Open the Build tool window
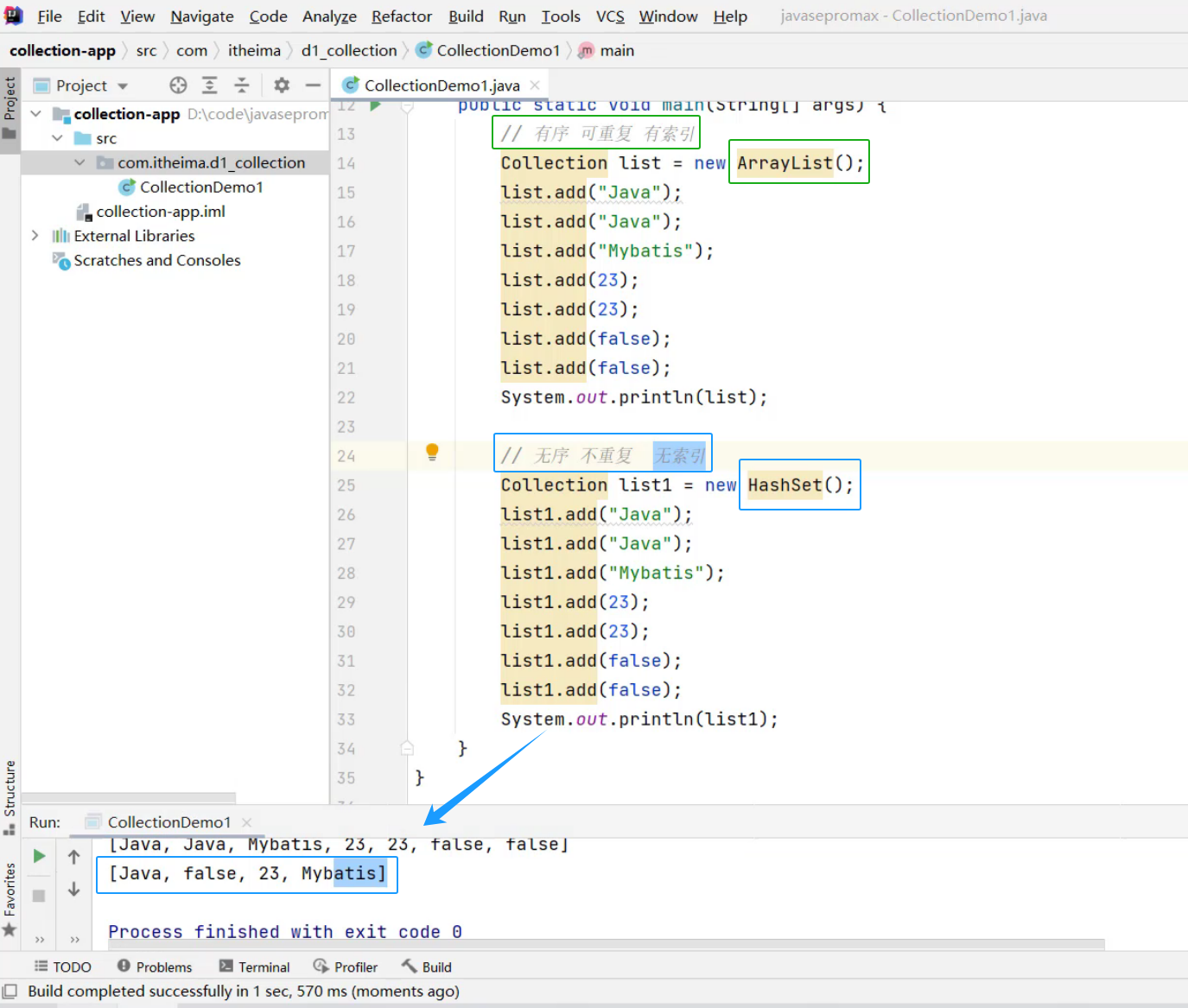This screenshot has height=1008, width=1188. [427, 967]
